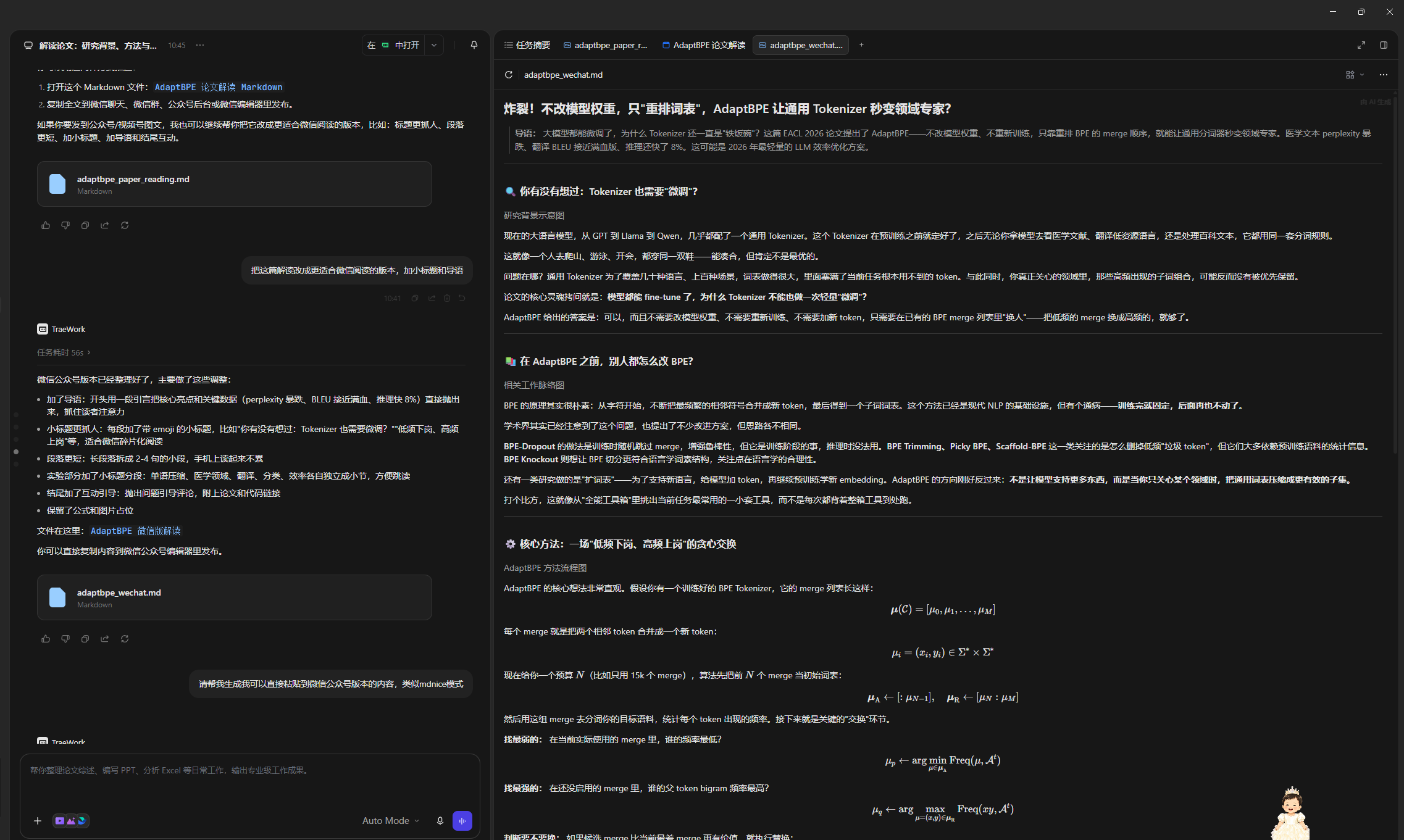The width and height of the screenshot is (1404, 840).
Task: Give thumbs up under the adaptbpe_wechat.md card
Action: pos(46,639)
